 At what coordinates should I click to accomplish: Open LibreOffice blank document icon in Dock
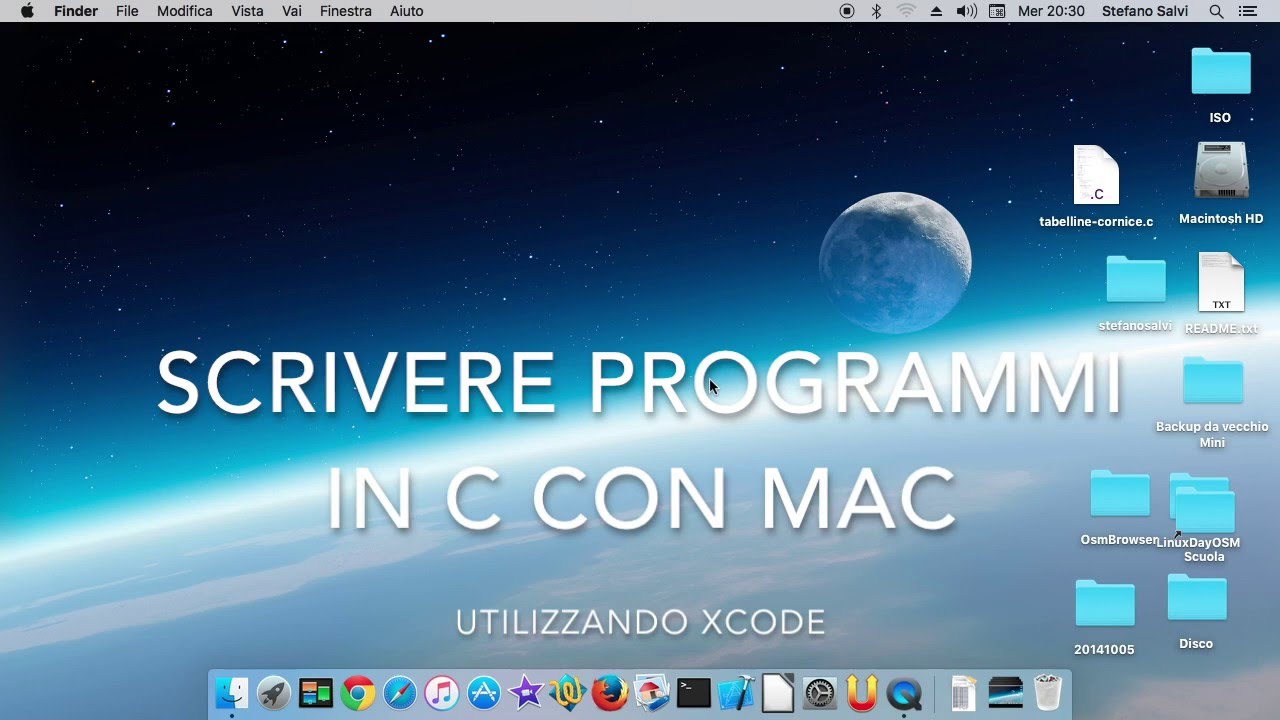(x=777, y=692)
